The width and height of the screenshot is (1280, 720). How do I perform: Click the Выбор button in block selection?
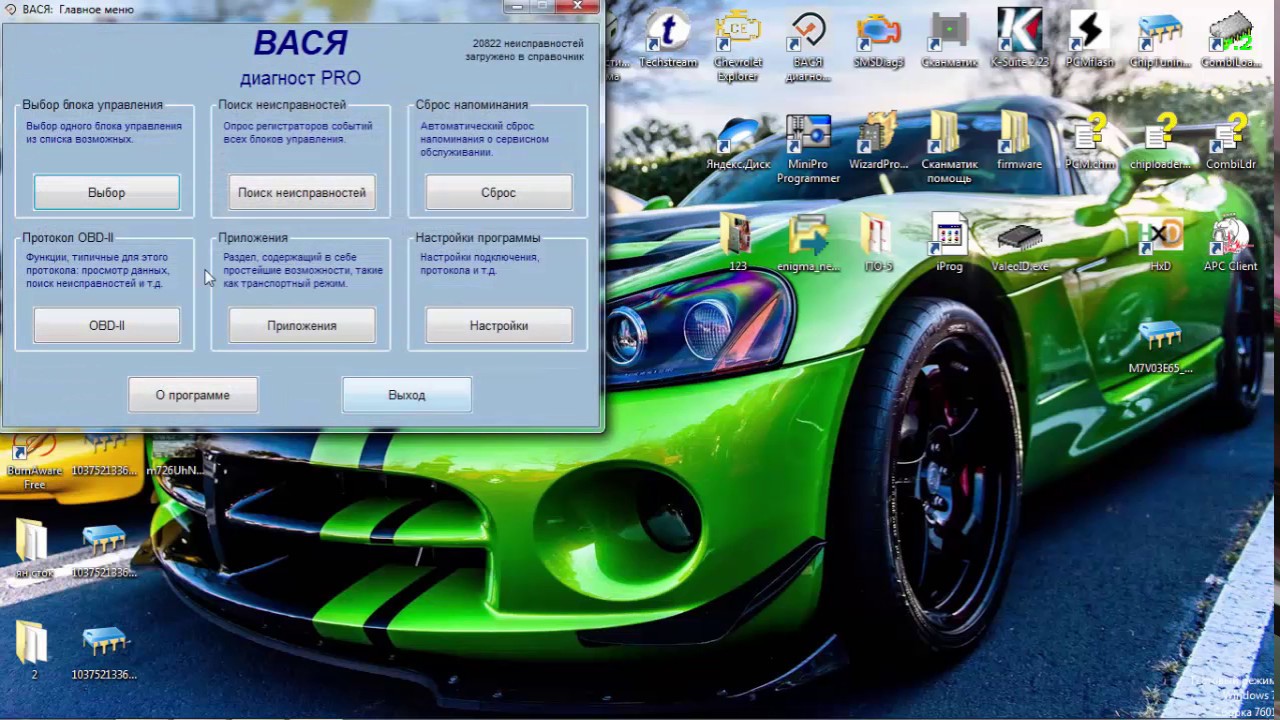pyautogui.click(x=107, y=193)
